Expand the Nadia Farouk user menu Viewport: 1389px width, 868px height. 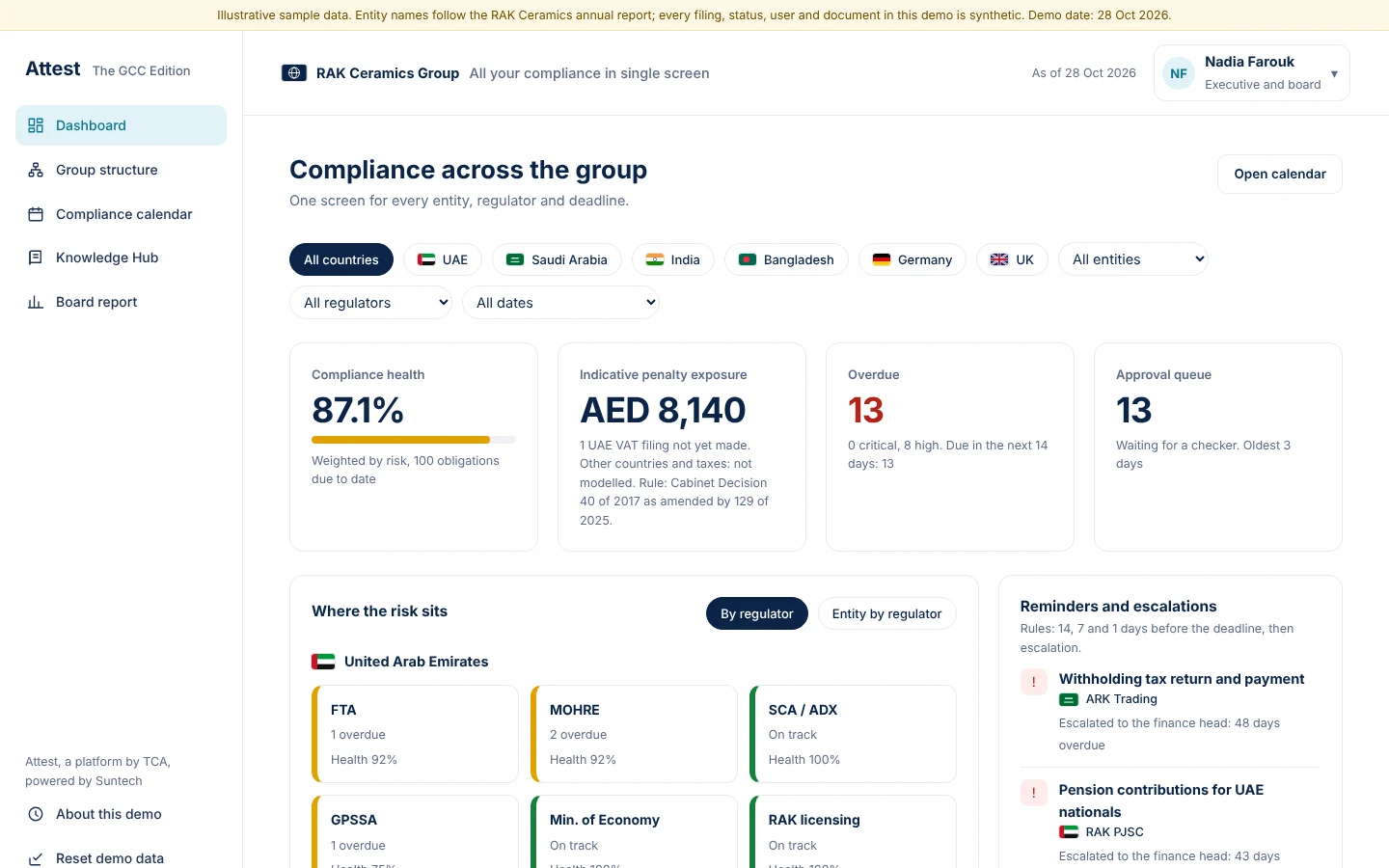(1251, 73)
